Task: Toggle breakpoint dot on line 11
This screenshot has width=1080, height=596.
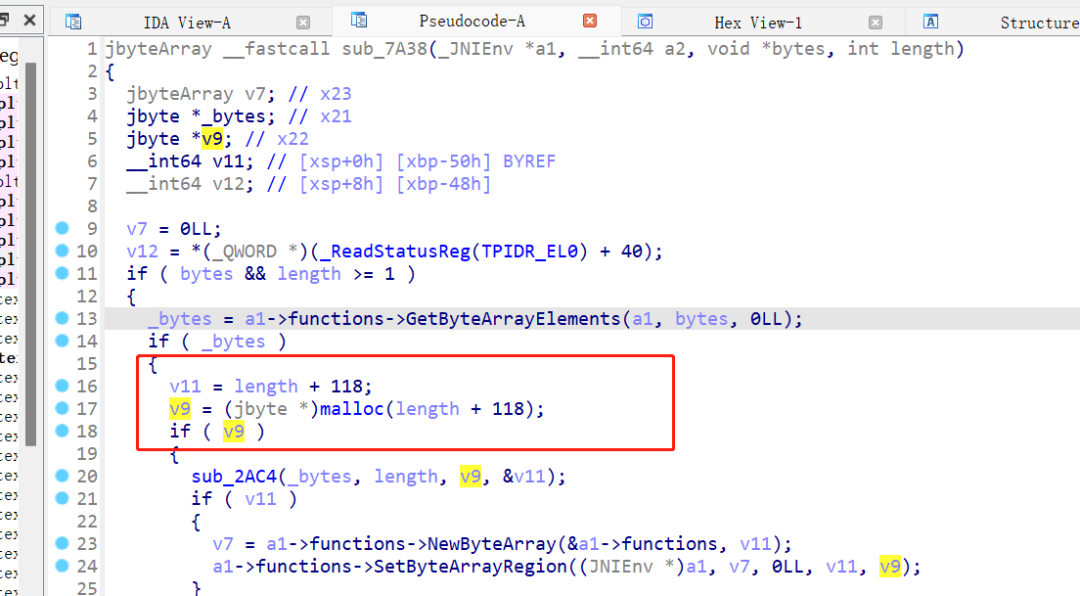Action: [62, 273]
